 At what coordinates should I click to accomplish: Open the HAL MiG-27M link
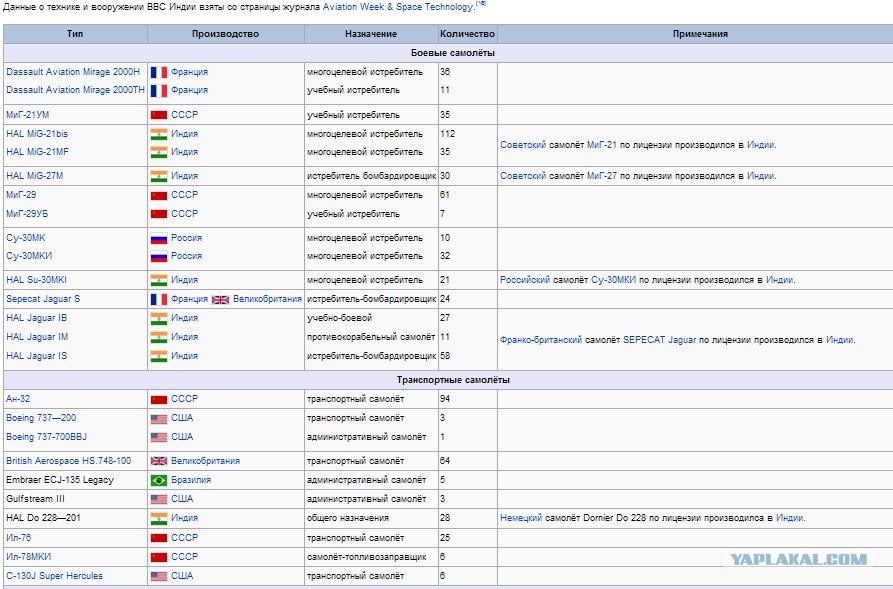(x=35, y=176)
